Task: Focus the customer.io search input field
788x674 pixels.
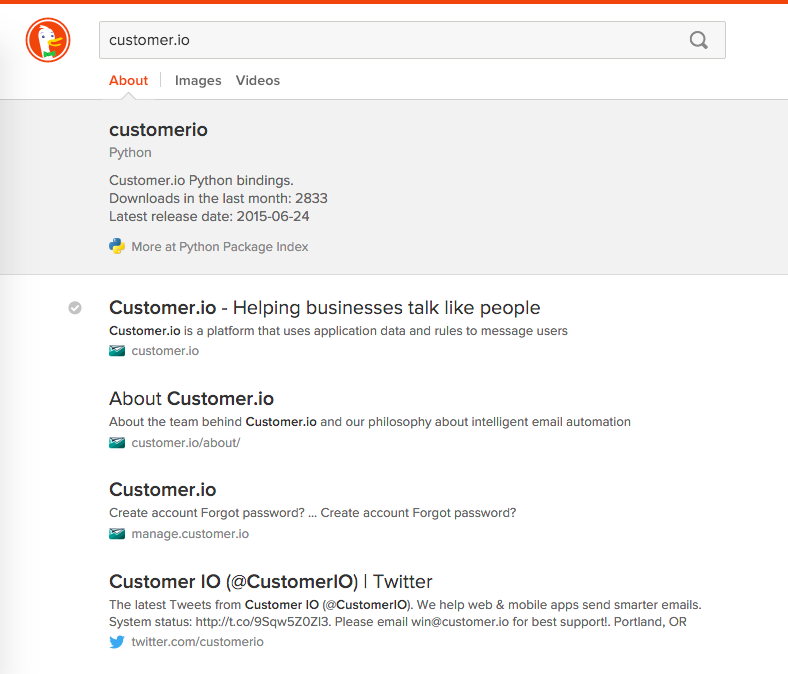Action: (412, 40)
